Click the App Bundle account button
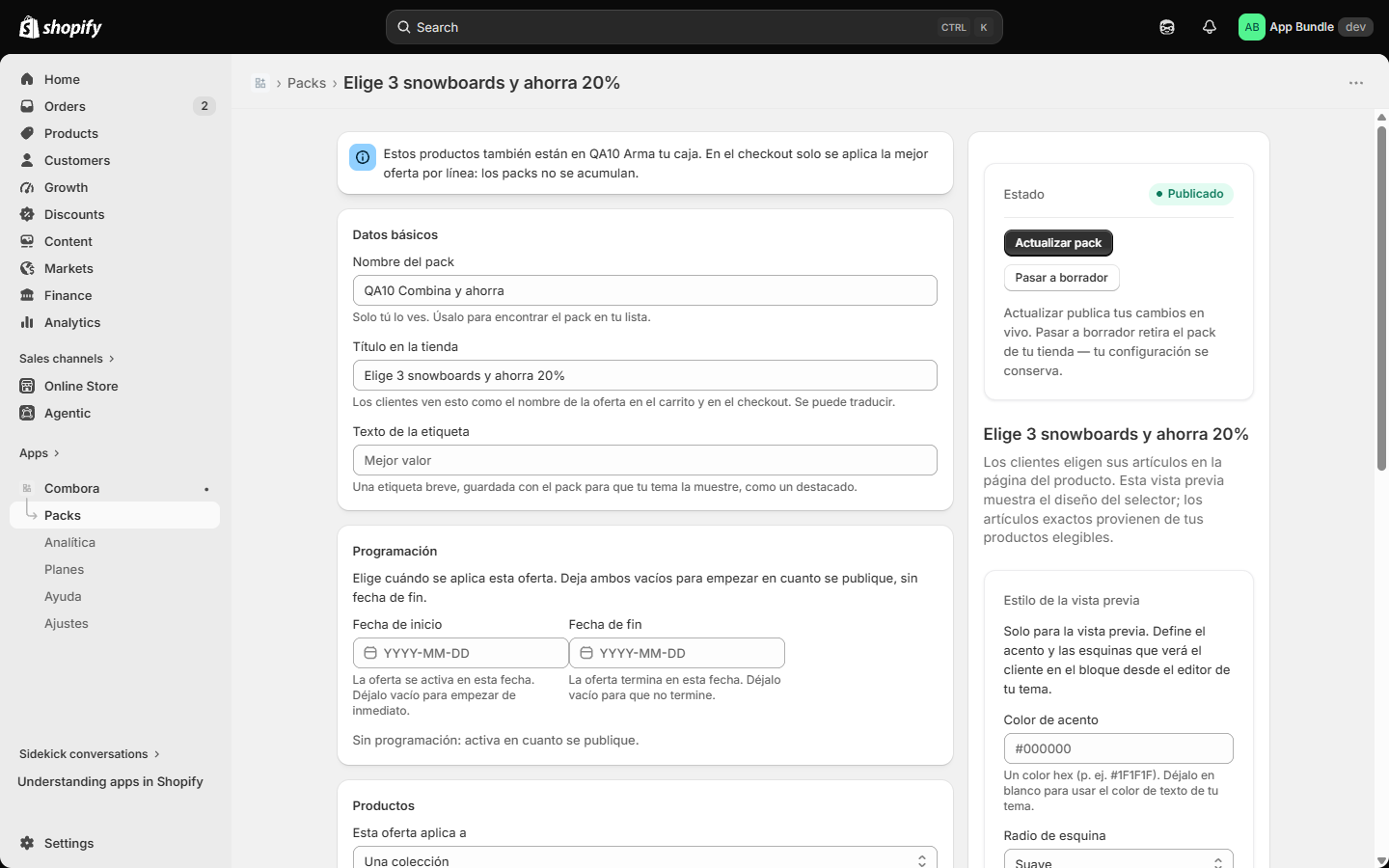1389x868 pixels. 1306,27
